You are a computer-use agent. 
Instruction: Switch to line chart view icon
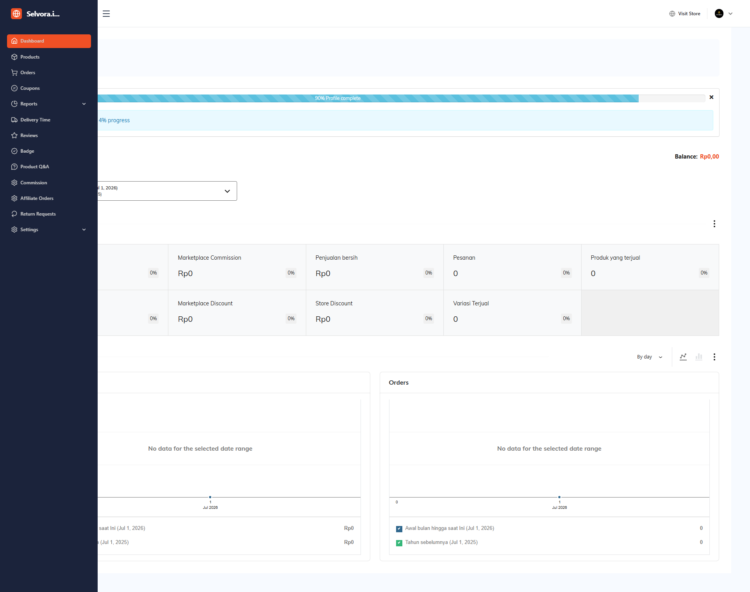point(683,357)
